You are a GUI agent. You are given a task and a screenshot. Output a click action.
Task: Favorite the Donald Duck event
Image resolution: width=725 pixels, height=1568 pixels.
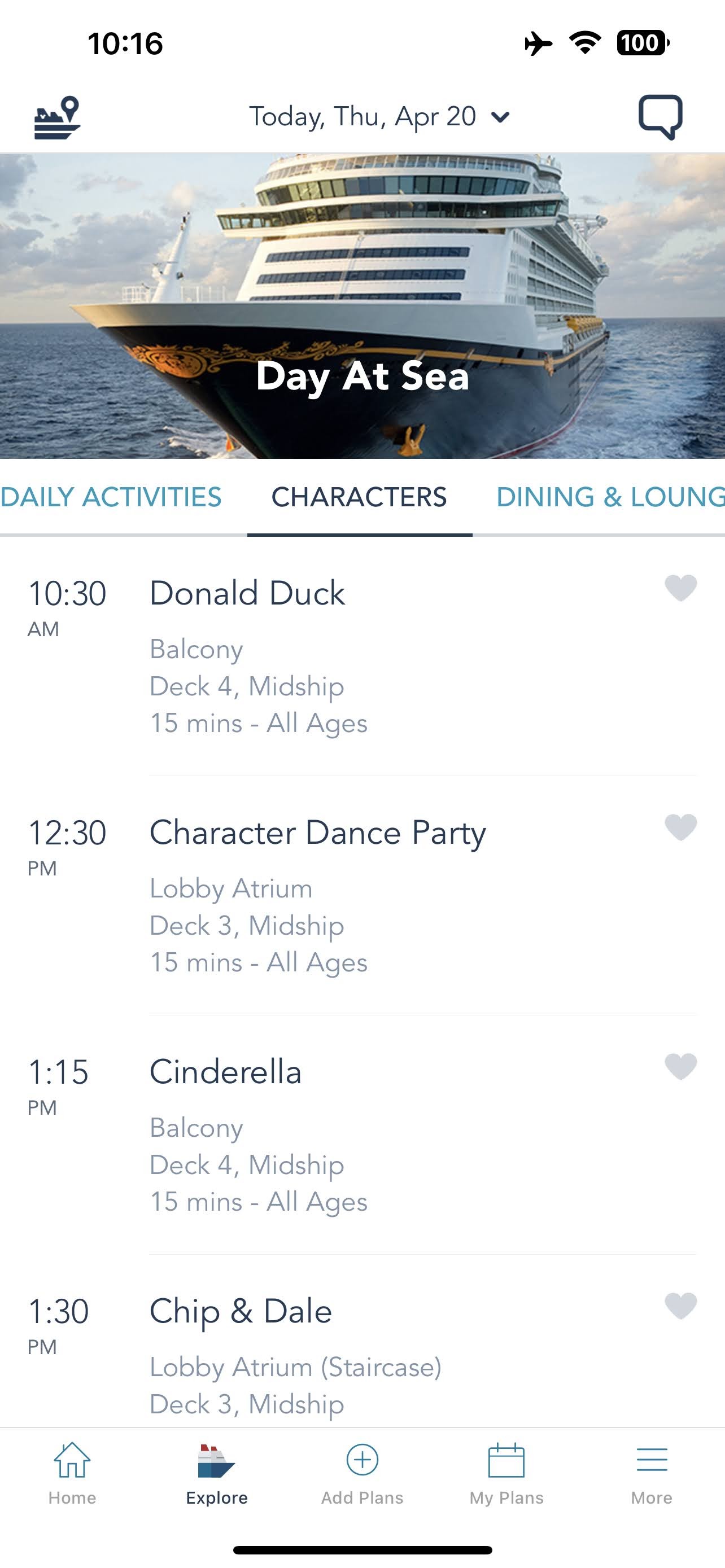pos(680,588)
